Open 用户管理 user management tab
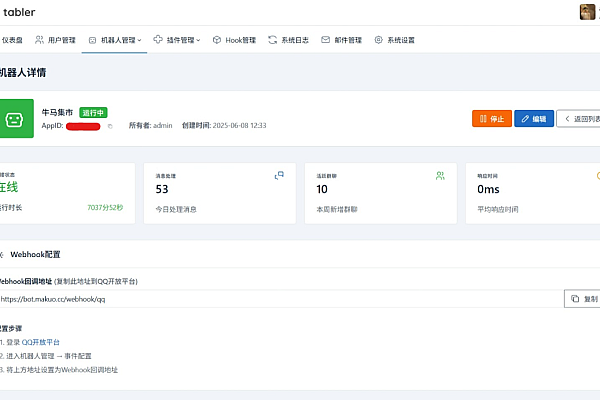 point(55,40)
